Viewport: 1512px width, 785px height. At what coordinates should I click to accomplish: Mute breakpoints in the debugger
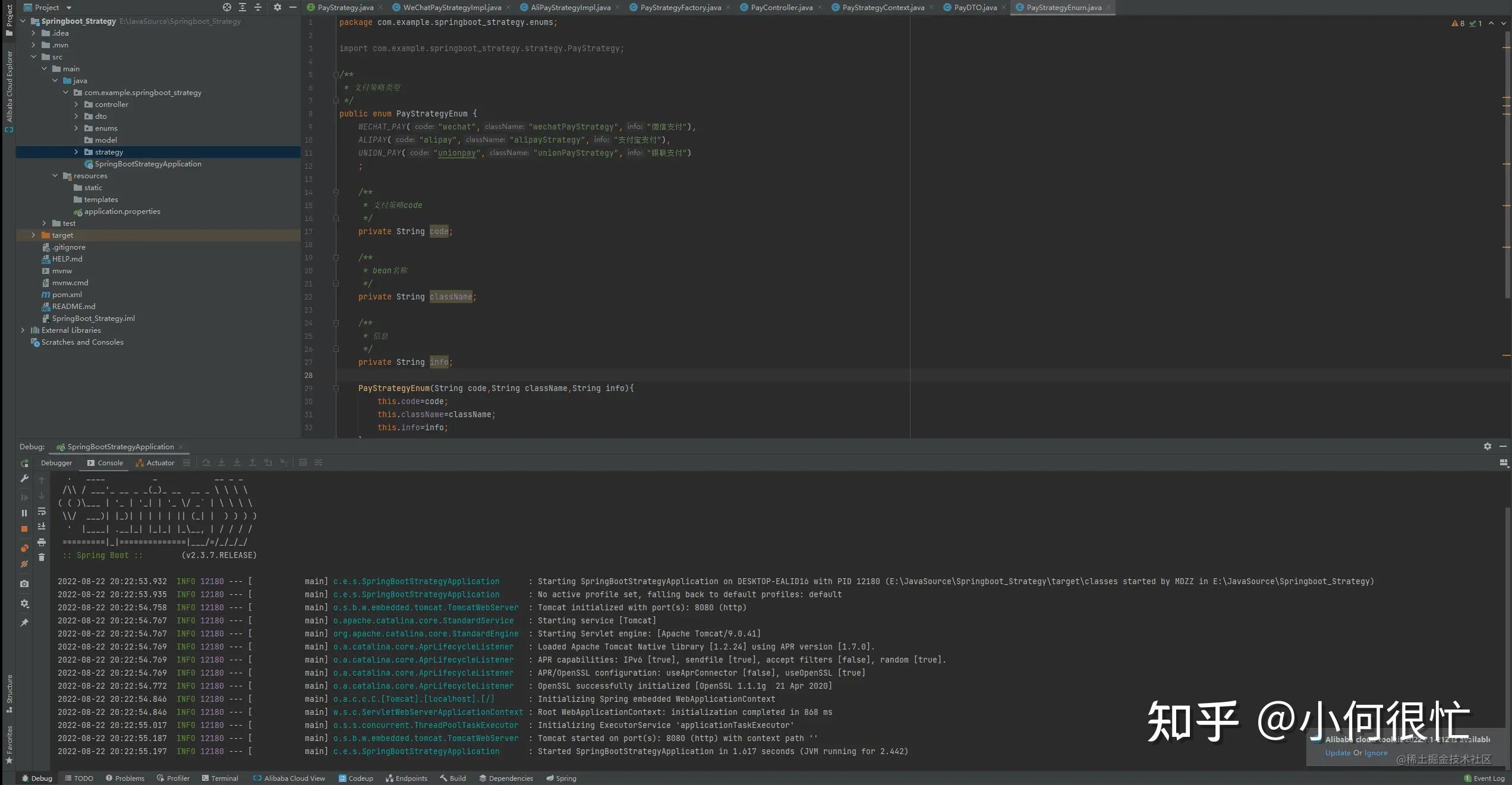[24, 564]
